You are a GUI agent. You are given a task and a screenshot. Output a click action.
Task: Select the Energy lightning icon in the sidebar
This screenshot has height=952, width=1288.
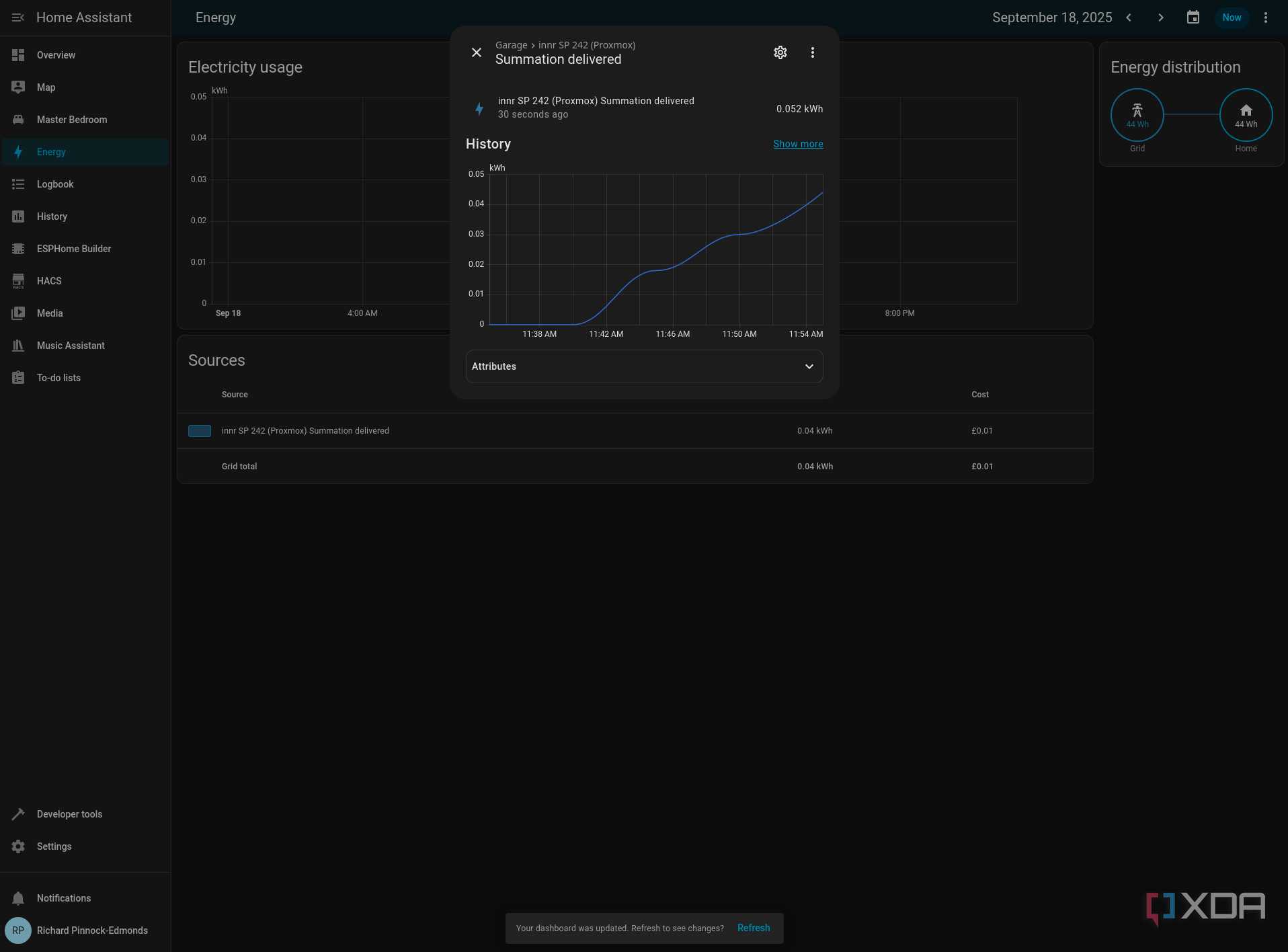18,152
